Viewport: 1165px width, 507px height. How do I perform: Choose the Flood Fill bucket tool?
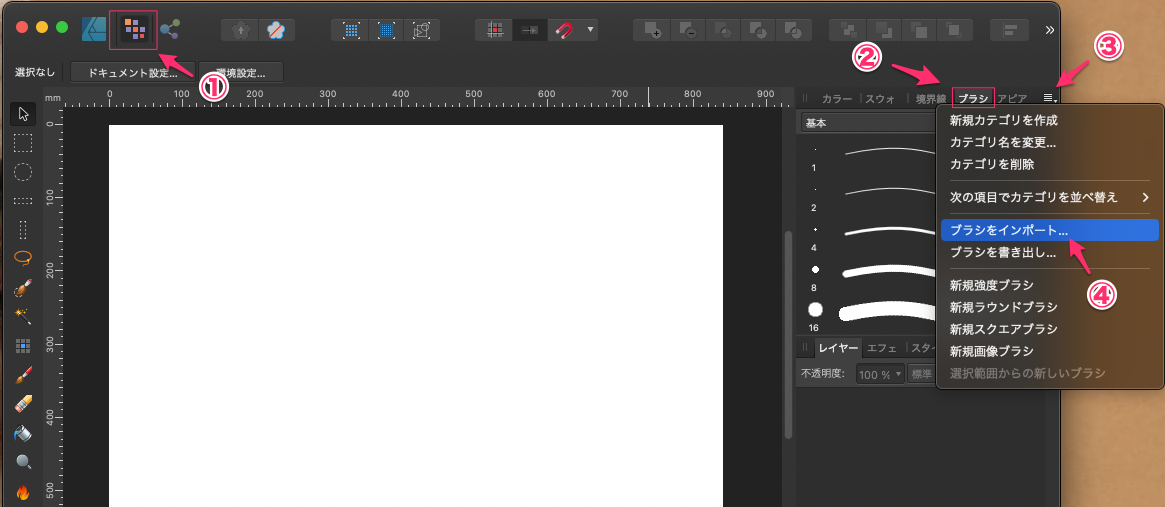[23, 433]
